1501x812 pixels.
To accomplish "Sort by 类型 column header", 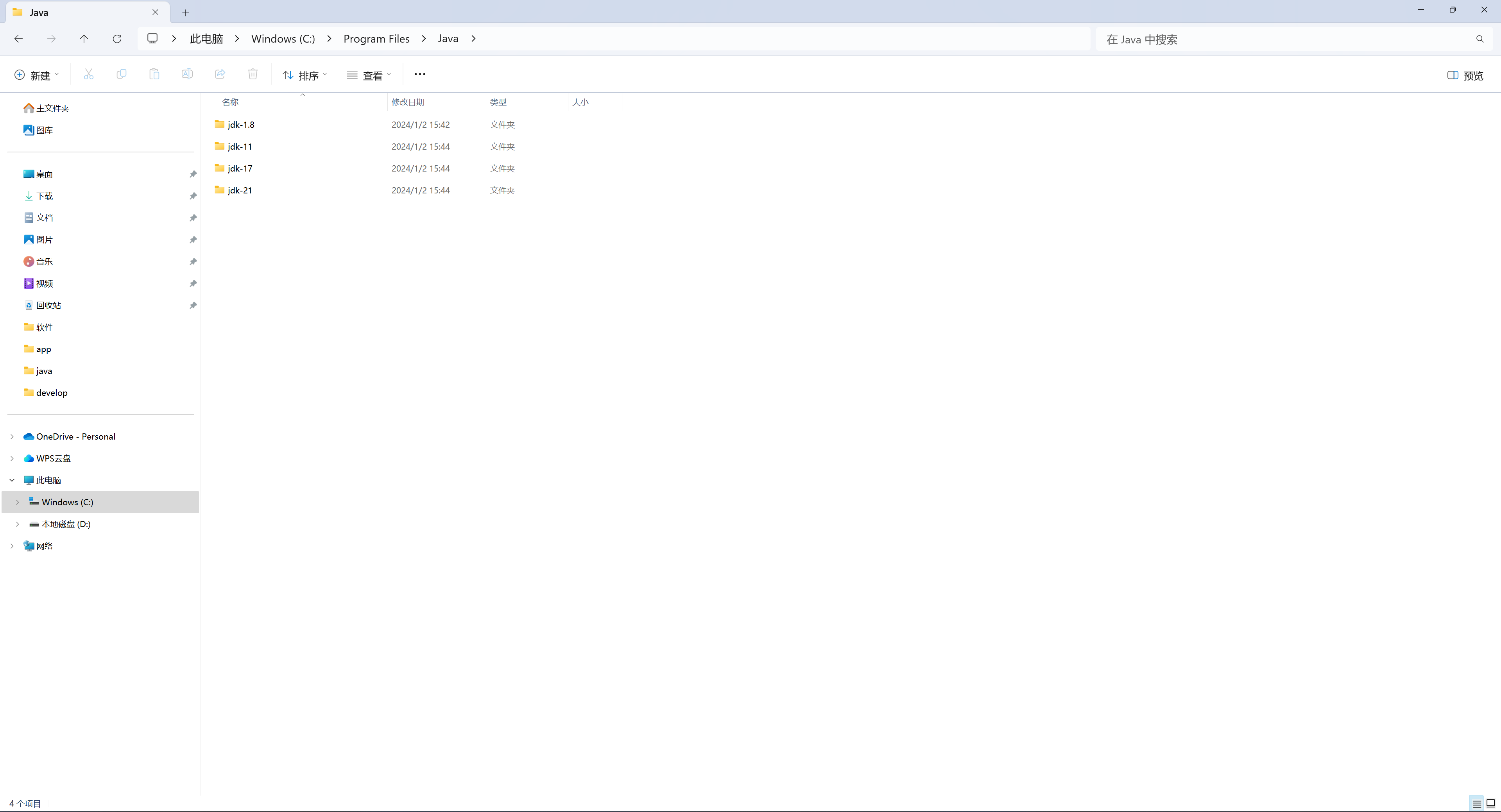I will coord(498,102).
